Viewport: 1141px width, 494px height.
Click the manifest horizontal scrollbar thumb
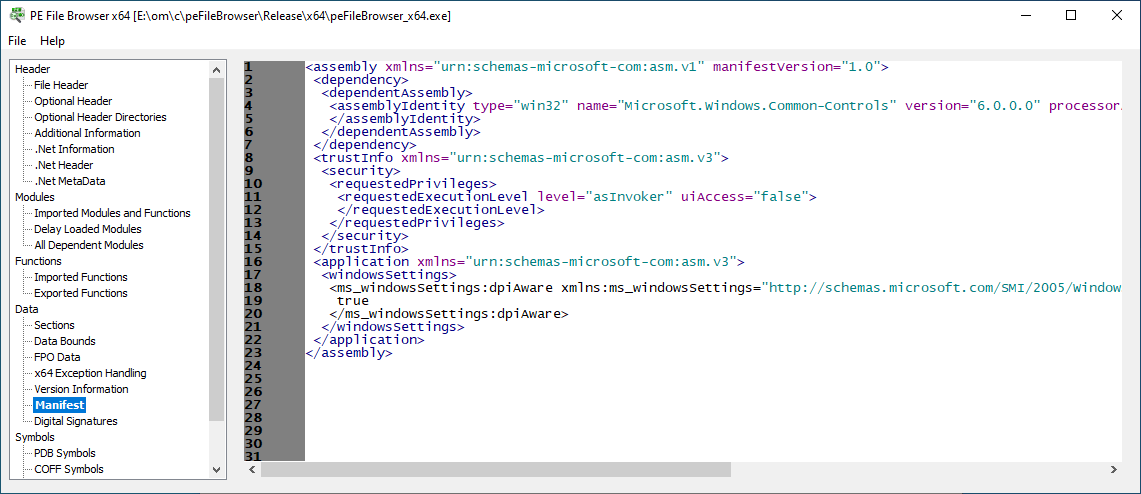[x=496, y=470]
